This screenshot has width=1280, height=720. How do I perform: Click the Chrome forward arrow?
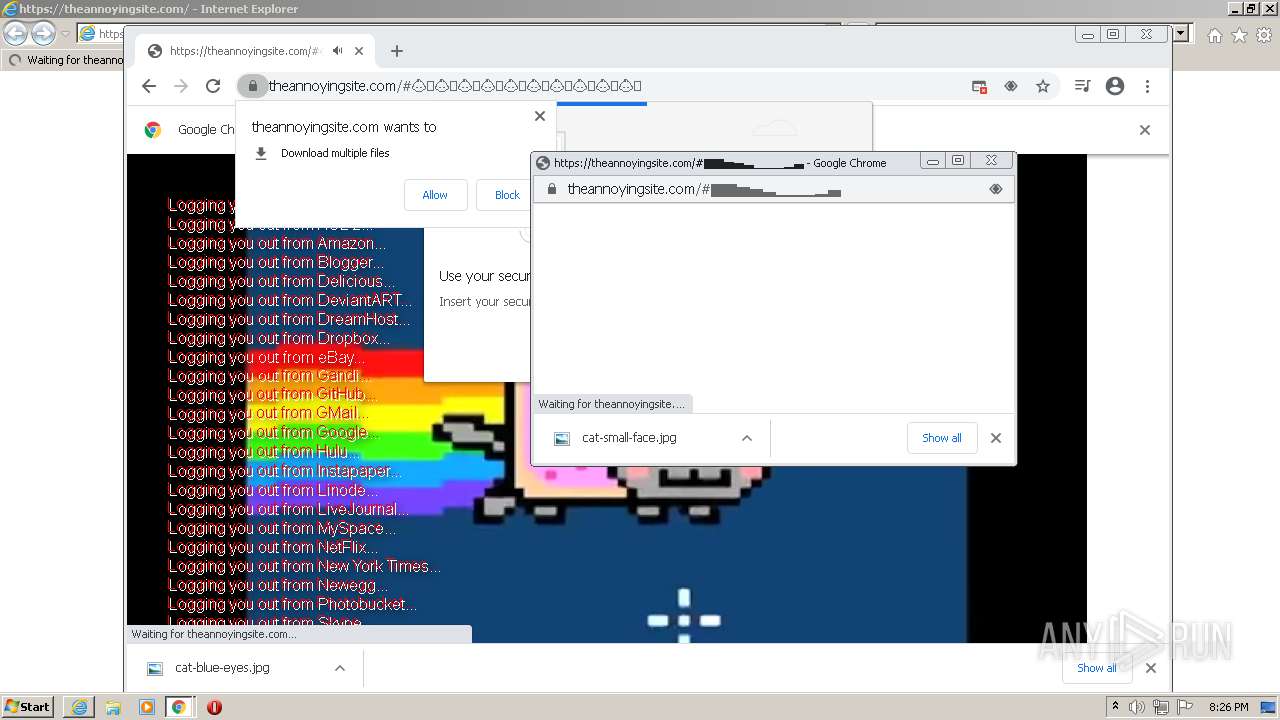click(x=181, y=86)
